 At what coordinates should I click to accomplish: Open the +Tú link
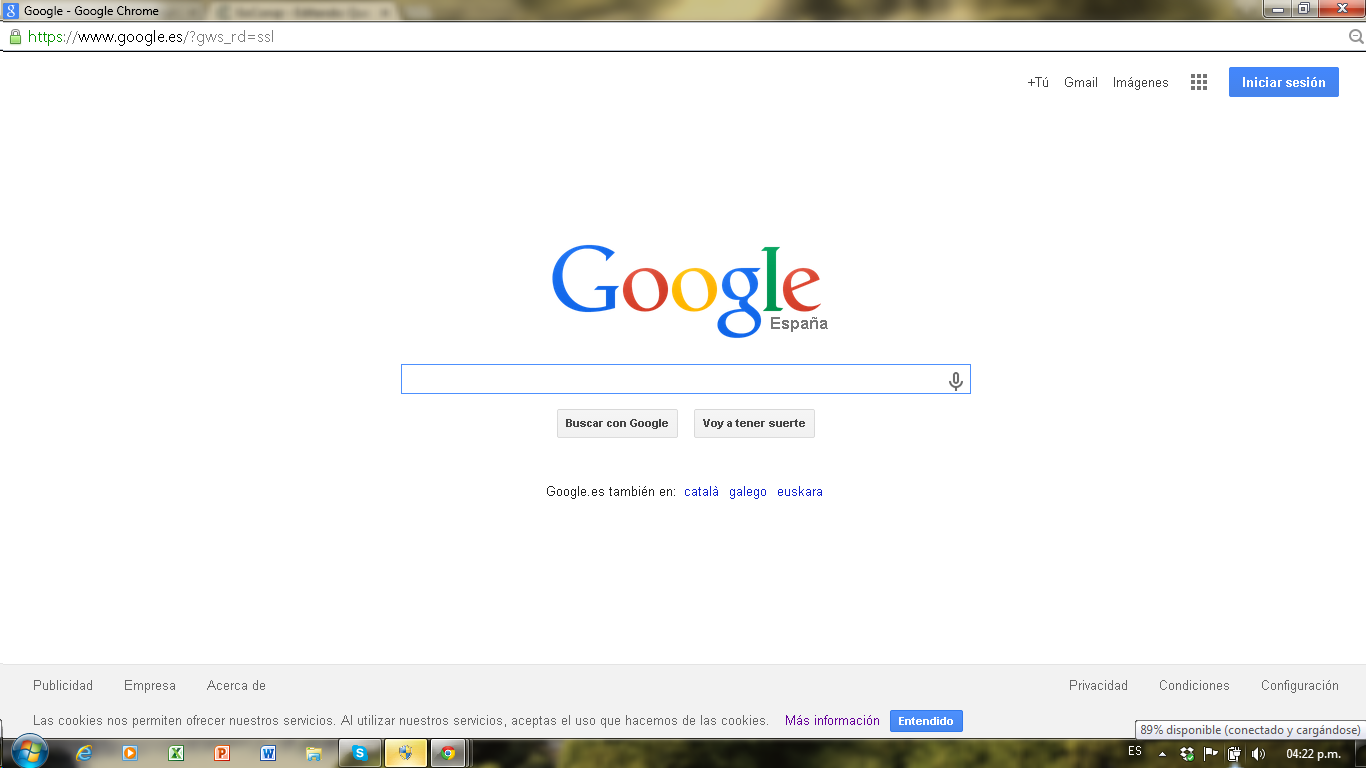1038,83
